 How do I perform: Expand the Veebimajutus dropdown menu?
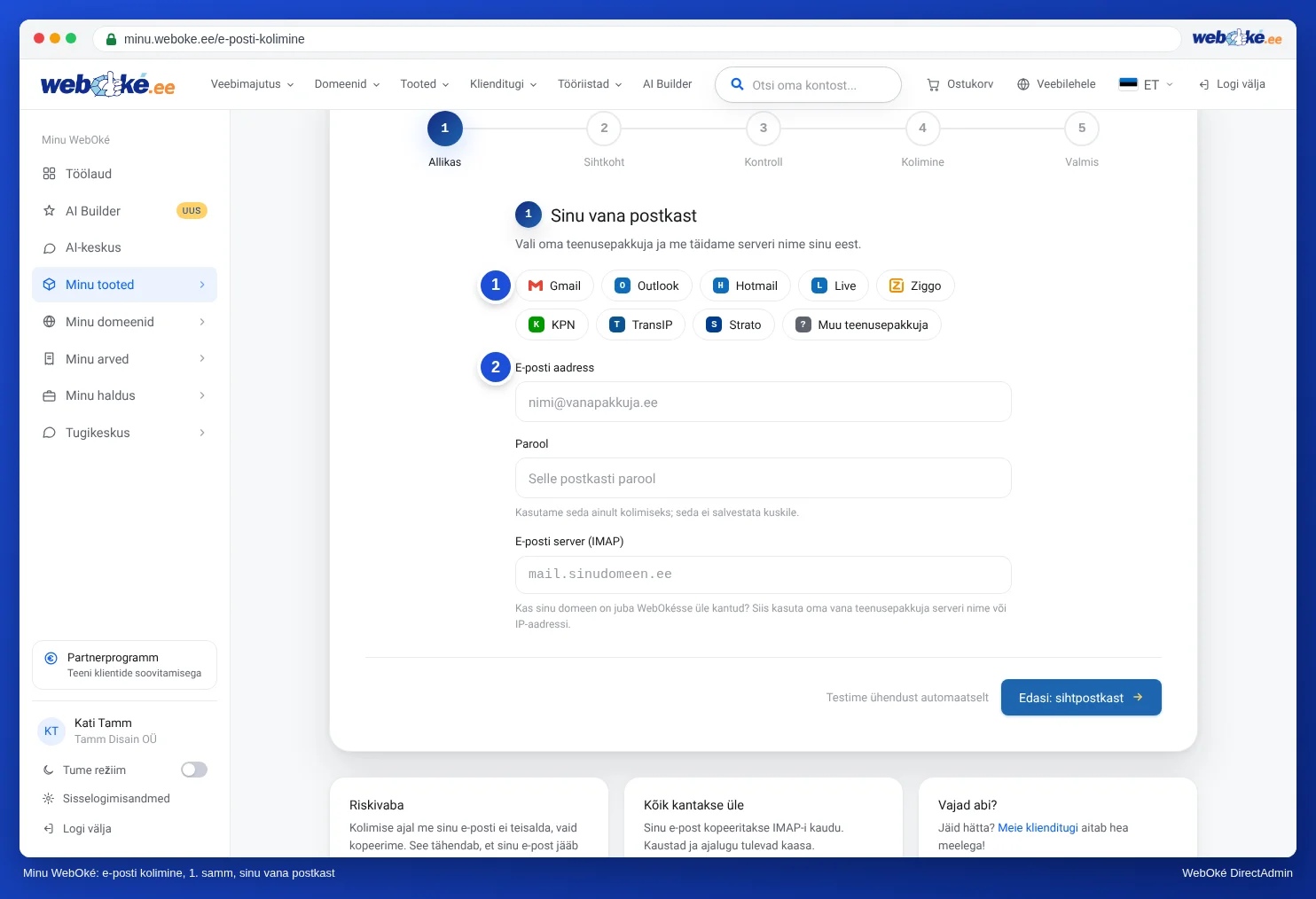(252, 84)
